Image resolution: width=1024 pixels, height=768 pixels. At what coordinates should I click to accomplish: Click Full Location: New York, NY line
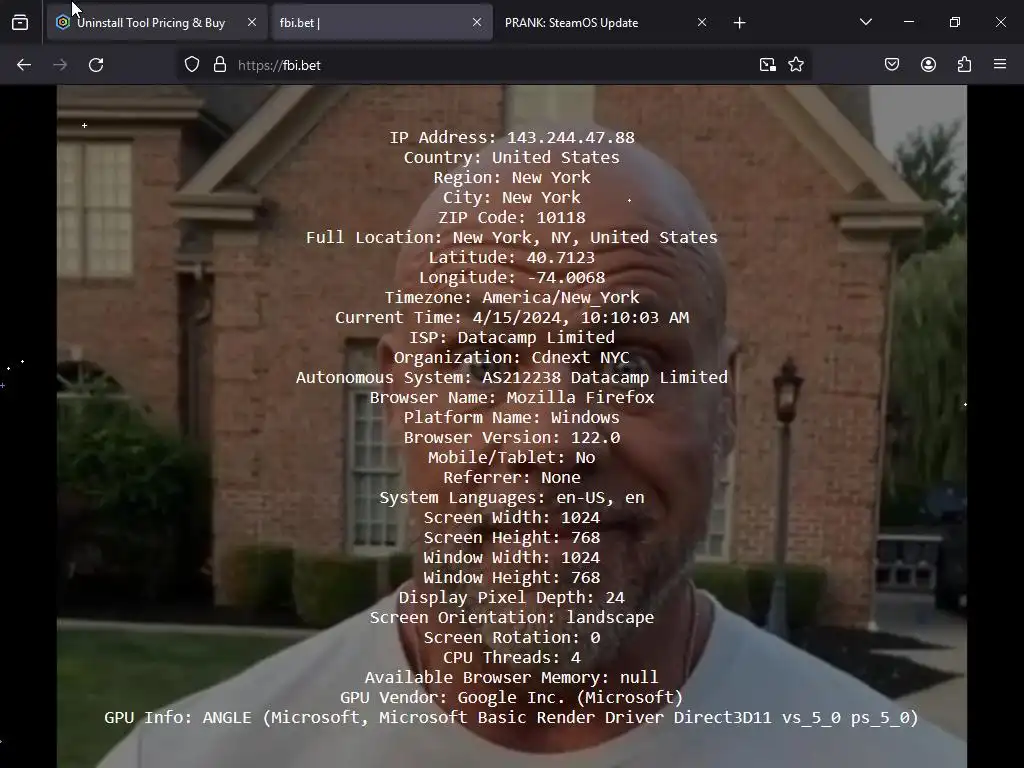(x=512, y=238)
